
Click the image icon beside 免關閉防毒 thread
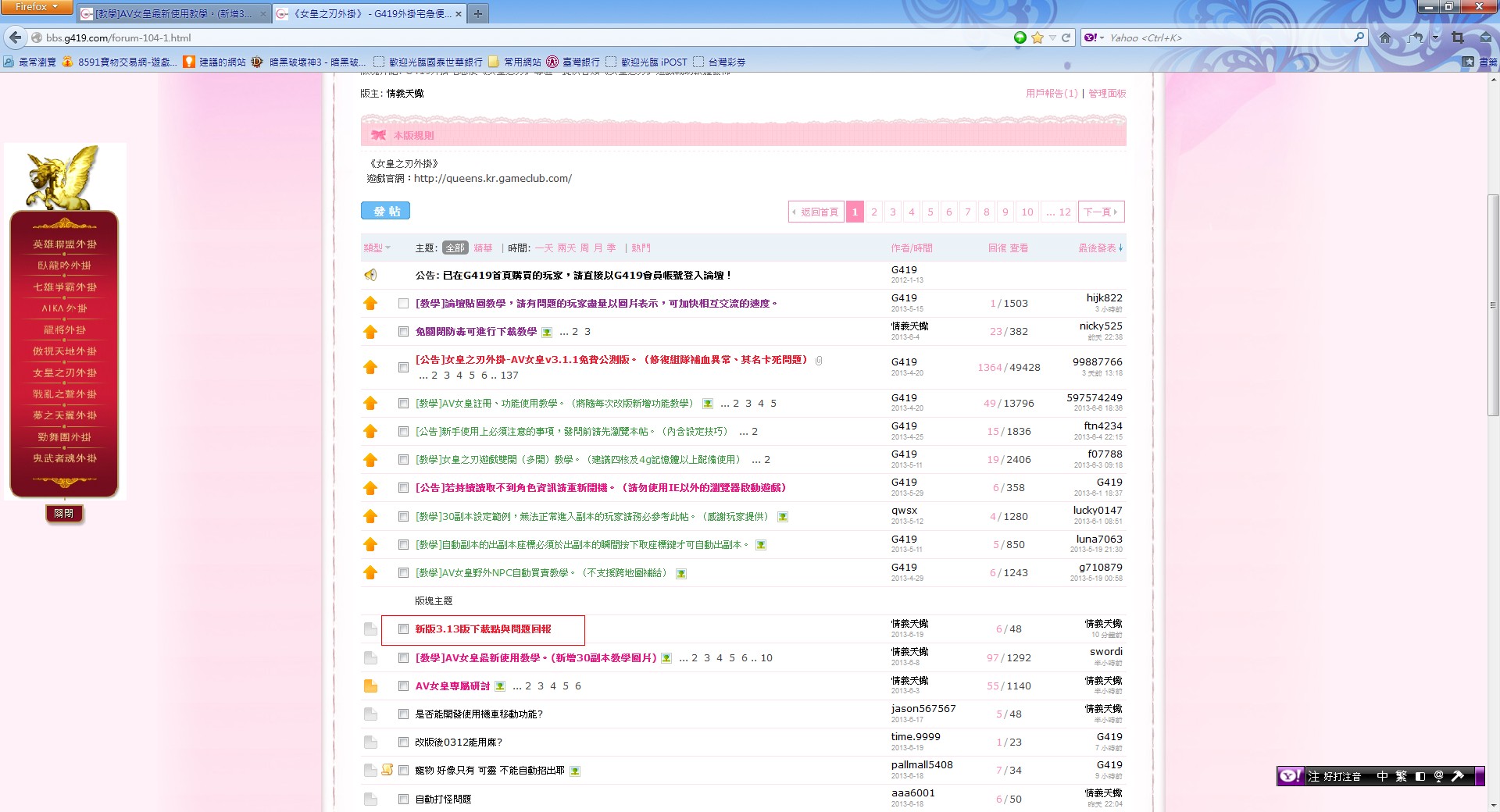point(547,332)
